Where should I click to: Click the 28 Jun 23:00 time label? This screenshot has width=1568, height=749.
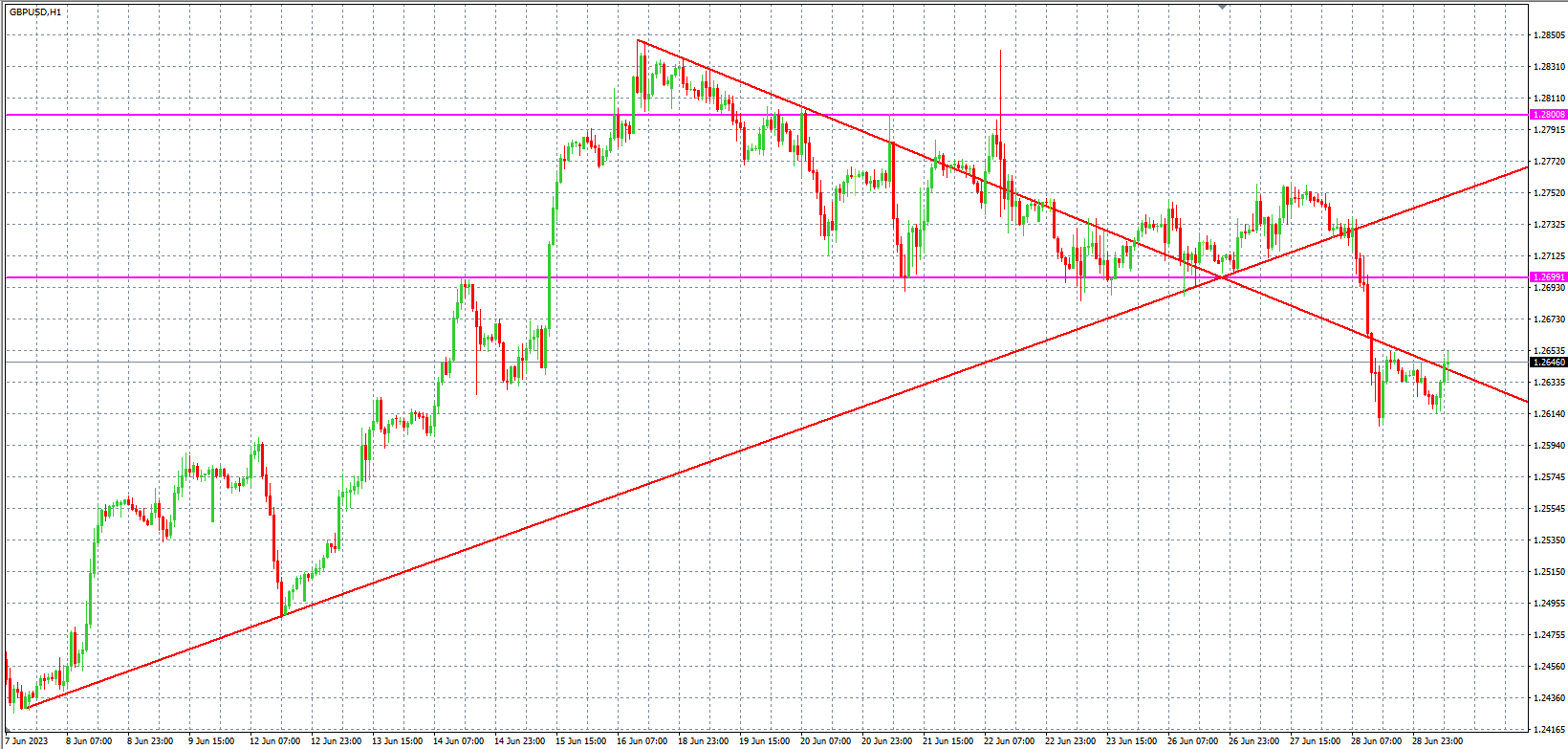(1437, 740)
